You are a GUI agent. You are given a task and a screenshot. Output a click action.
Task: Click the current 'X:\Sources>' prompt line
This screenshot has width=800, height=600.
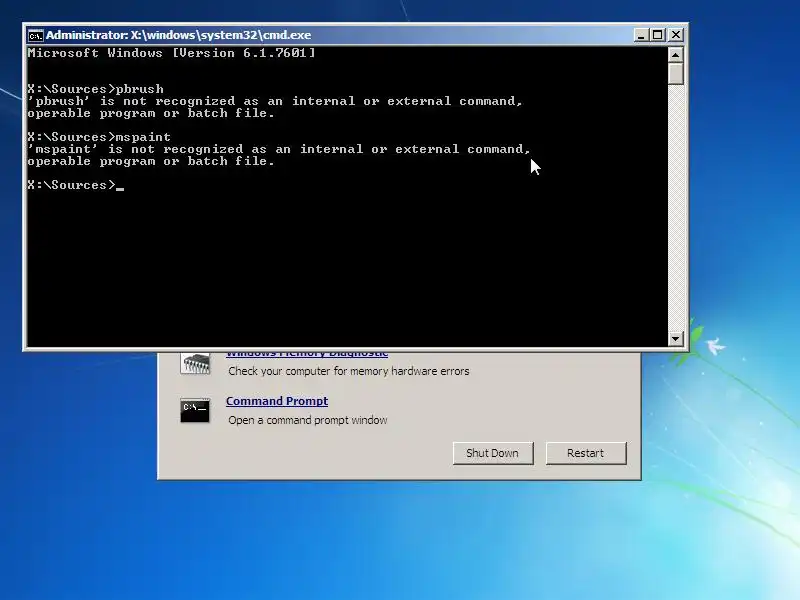coord(76,185)
